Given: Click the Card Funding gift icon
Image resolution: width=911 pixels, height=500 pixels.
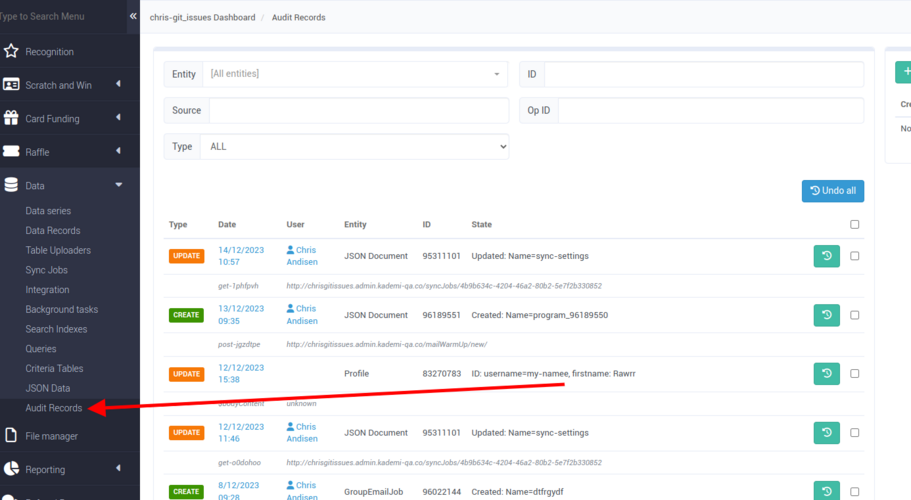Looking at the screenshot, I should 11,118.
